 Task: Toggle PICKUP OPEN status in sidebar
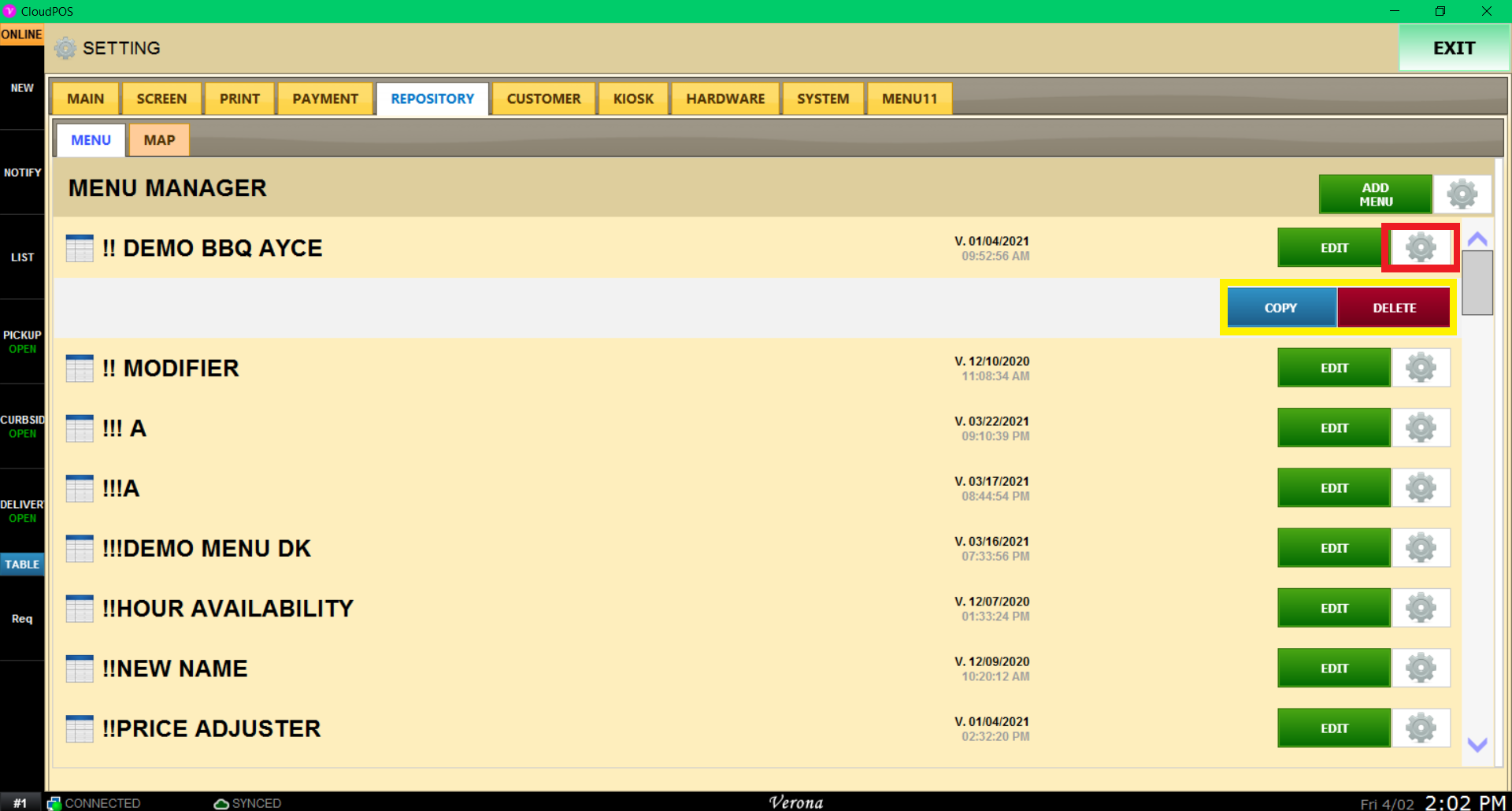(x=22, y=342)
